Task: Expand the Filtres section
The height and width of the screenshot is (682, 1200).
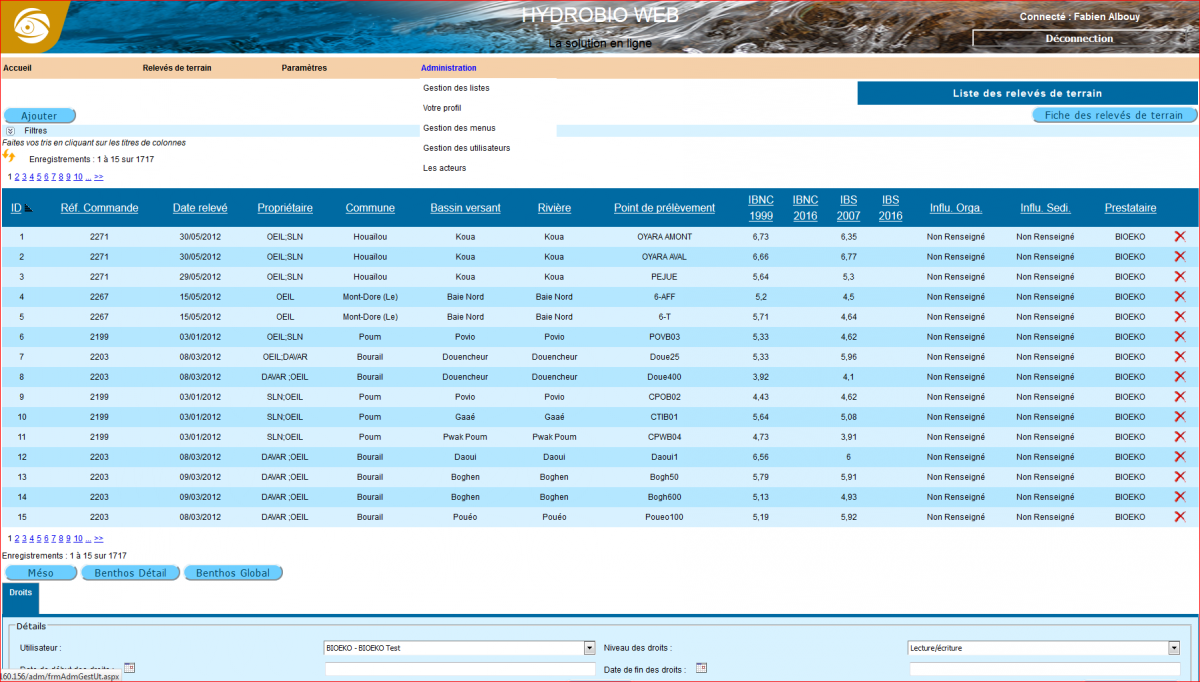Action: (10, 131)
